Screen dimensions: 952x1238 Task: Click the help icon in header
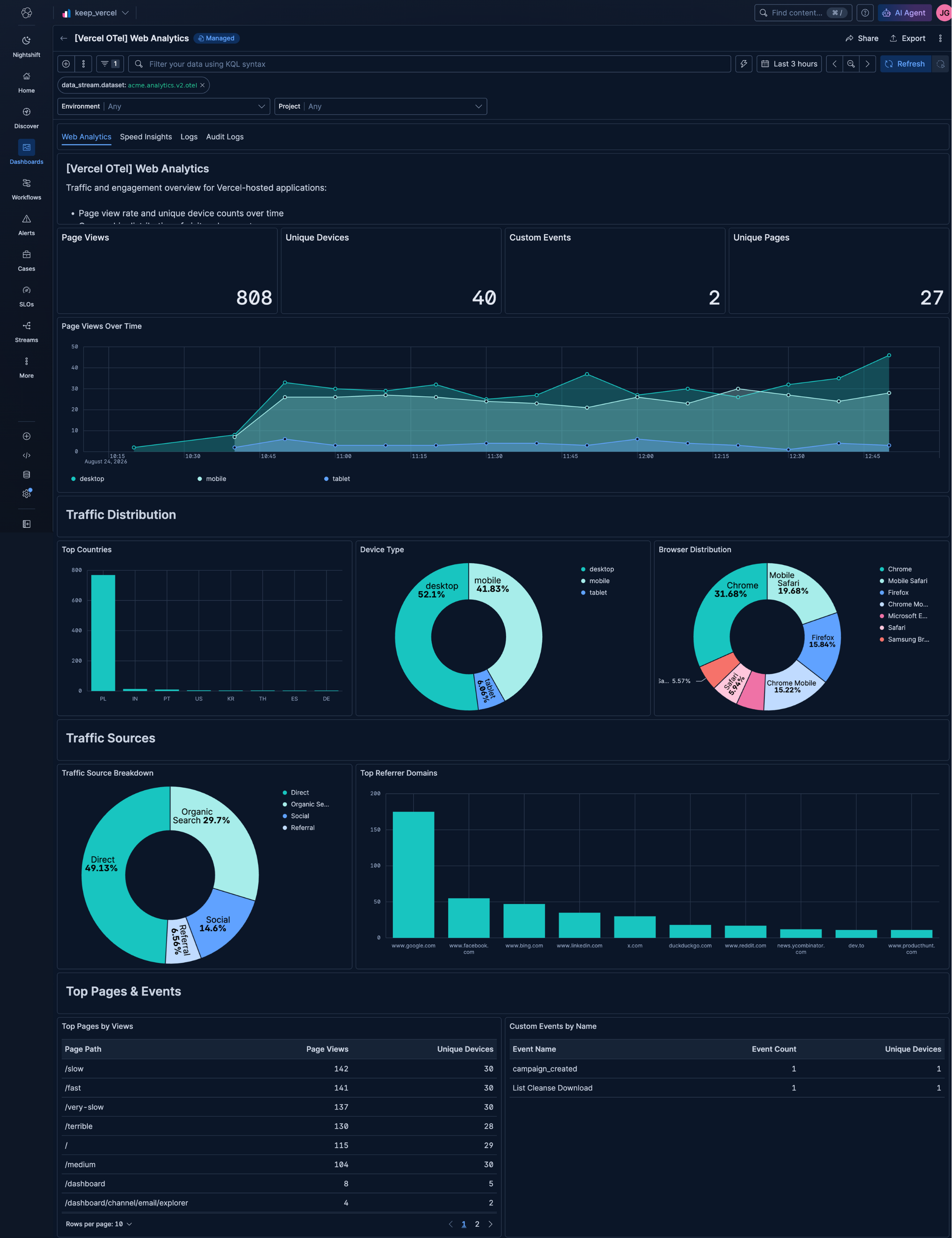click(865, 13)
